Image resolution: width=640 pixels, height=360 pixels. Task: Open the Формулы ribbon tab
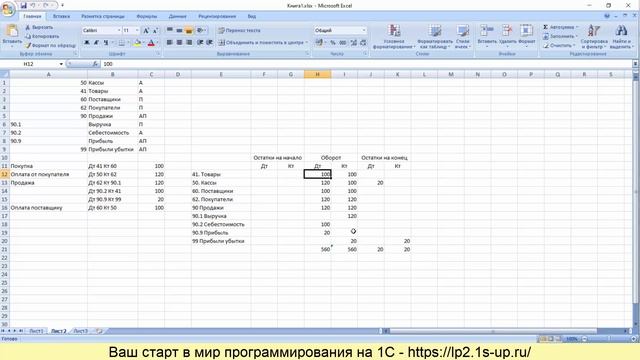(147, 16)
